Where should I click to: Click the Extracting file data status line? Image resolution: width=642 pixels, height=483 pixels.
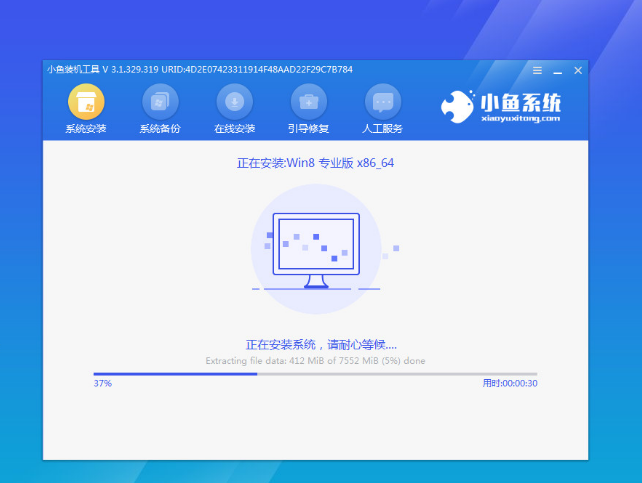[x=315, y=361]
